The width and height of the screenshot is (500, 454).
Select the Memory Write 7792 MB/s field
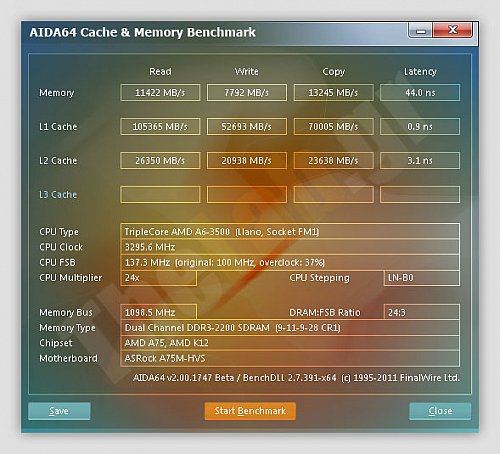click(247, 92)
